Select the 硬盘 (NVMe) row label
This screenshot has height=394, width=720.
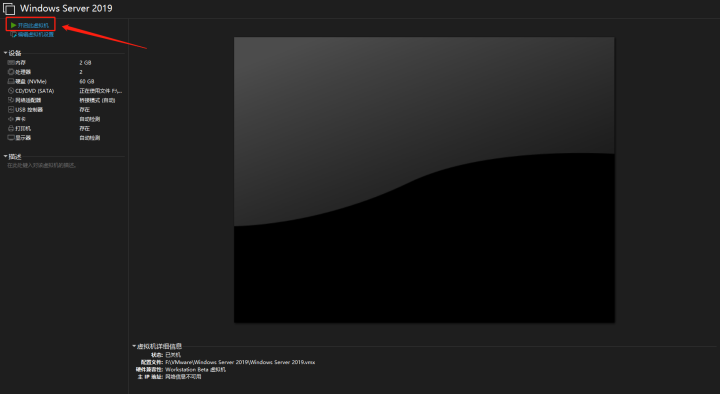pos(31,81)
